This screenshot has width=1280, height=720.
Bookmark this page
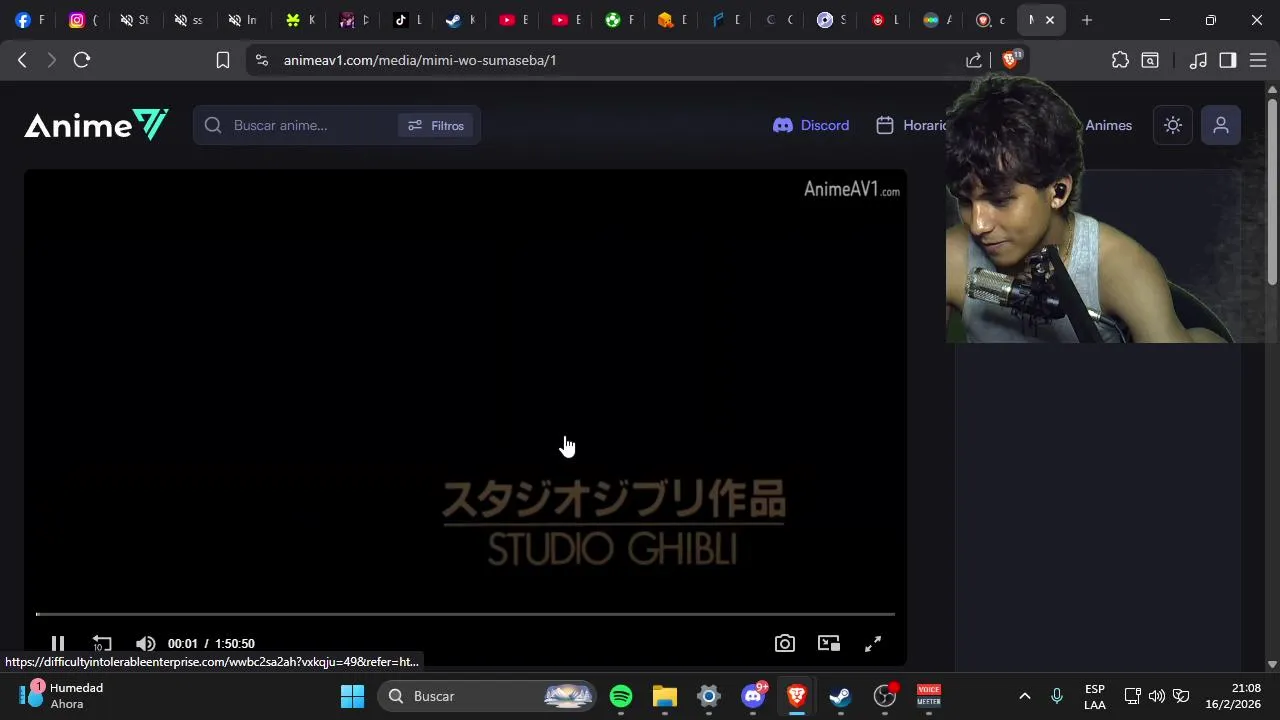pos(223,60)
